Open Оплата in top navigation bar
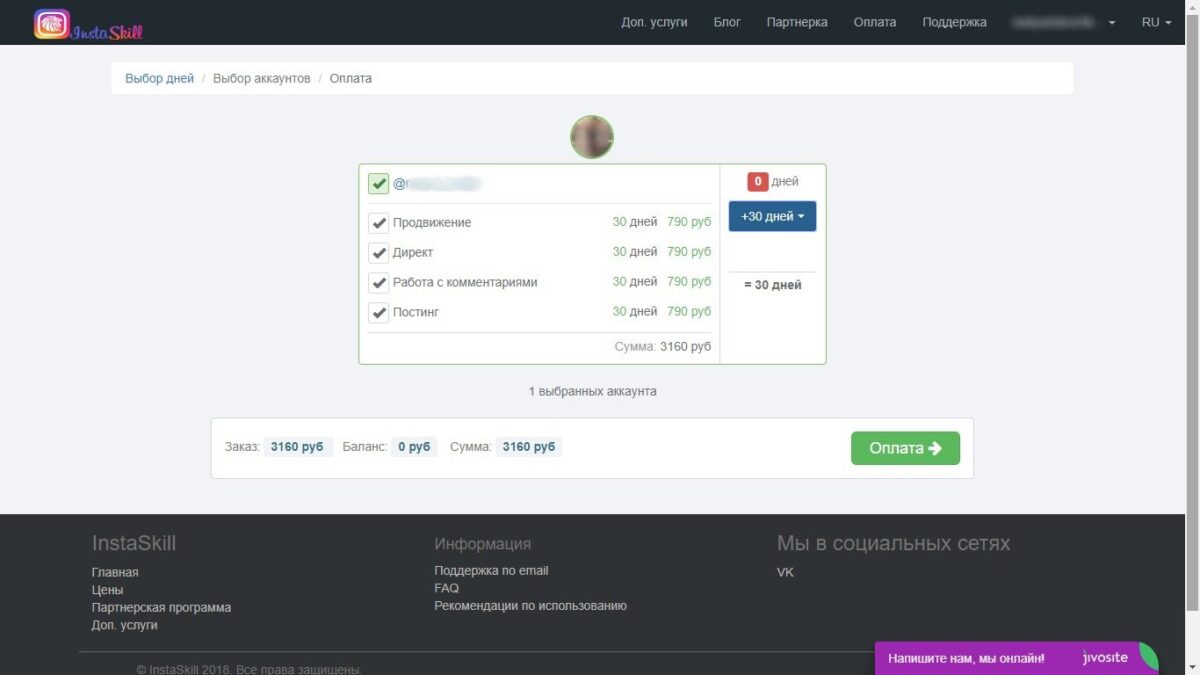The height and width of the screenshot is (675, 1200). [875, 22]
